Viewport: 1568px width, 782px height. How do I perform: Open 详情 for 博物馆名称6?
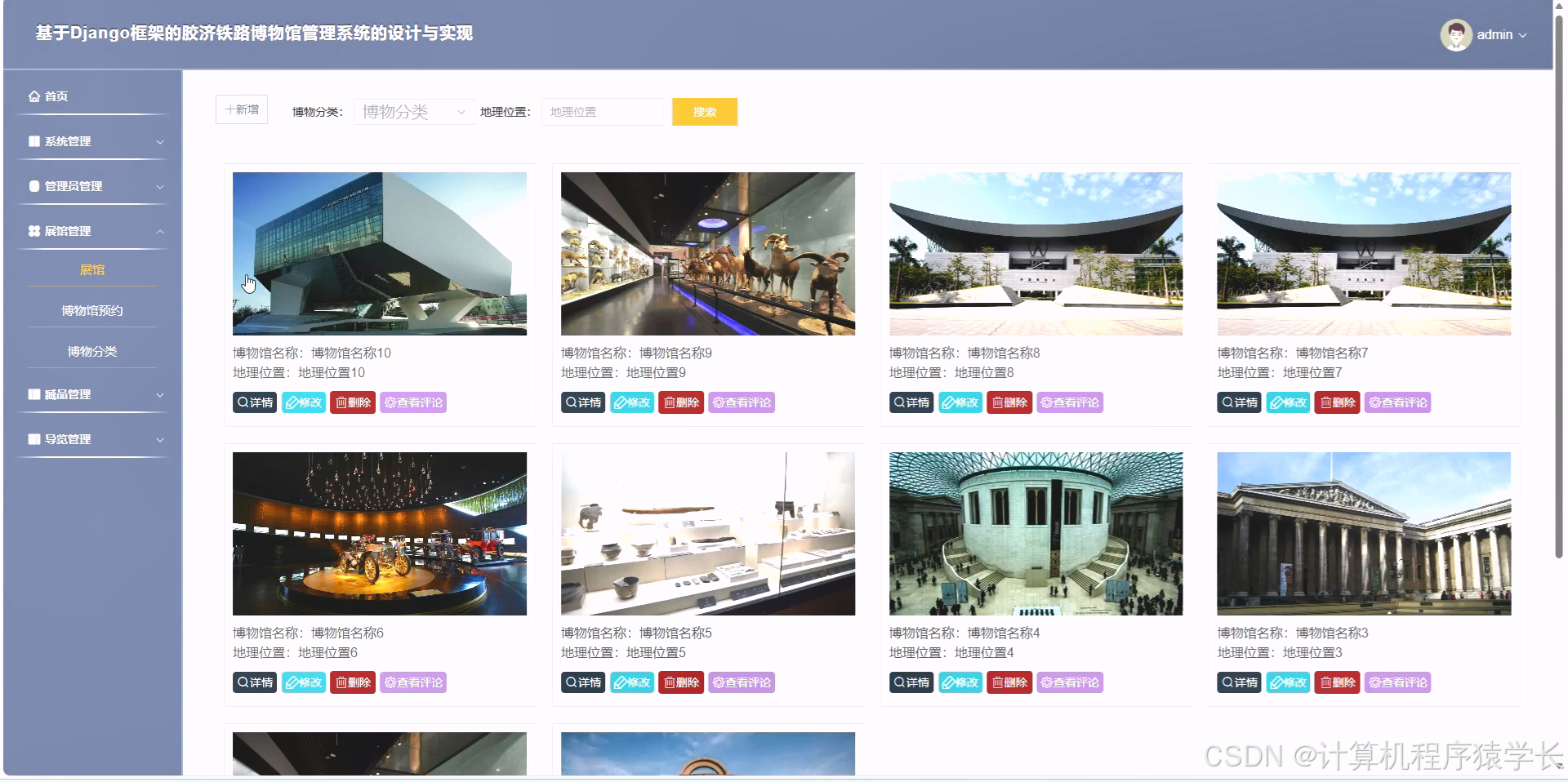pyautogui.click(x=255, y=682)
